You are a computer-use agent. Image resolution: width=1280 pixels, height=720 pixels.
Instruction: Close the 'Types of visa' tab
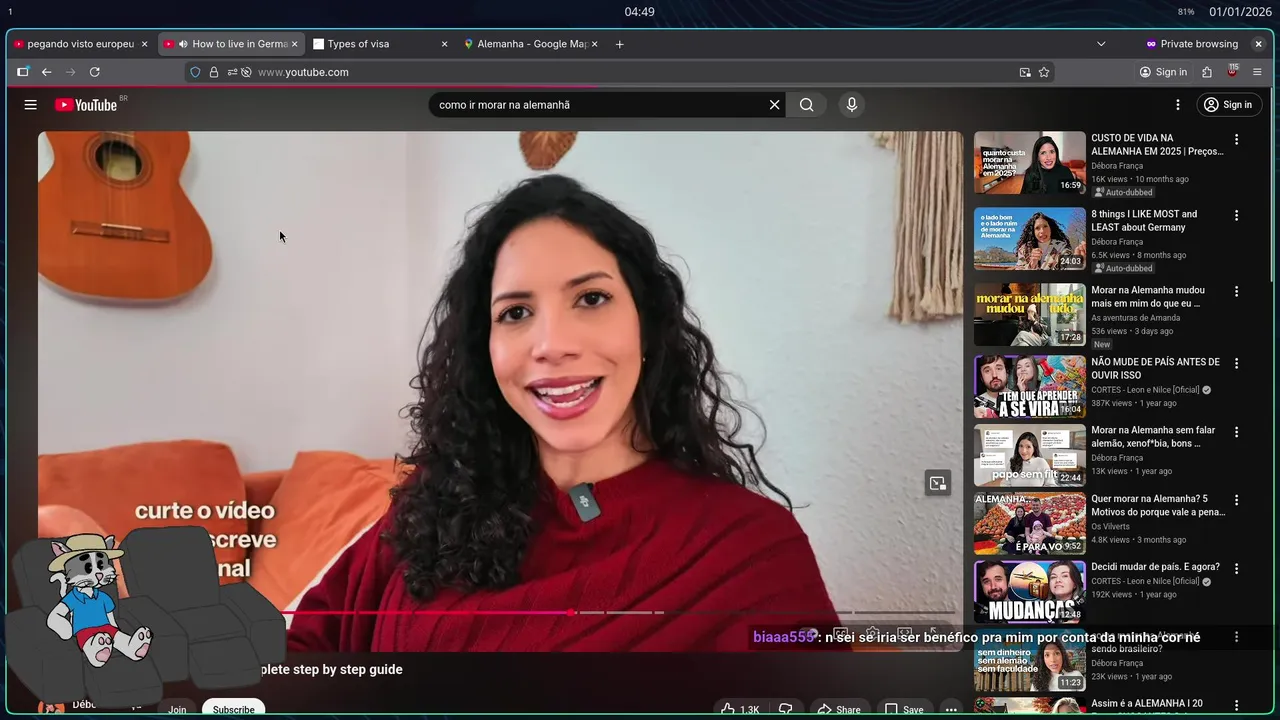click(x=444, y=44)
